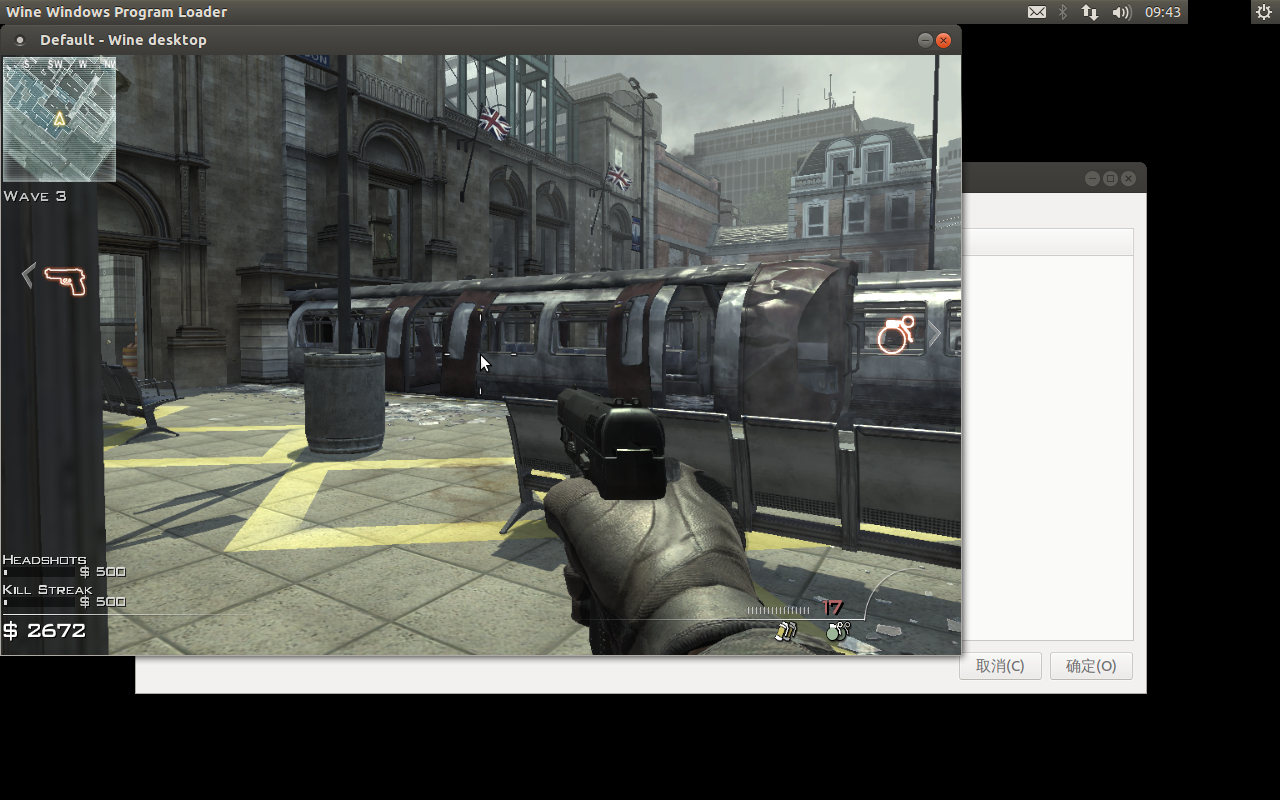
Task: Click the Kill Streak progress bar
Action: point(40,603)
